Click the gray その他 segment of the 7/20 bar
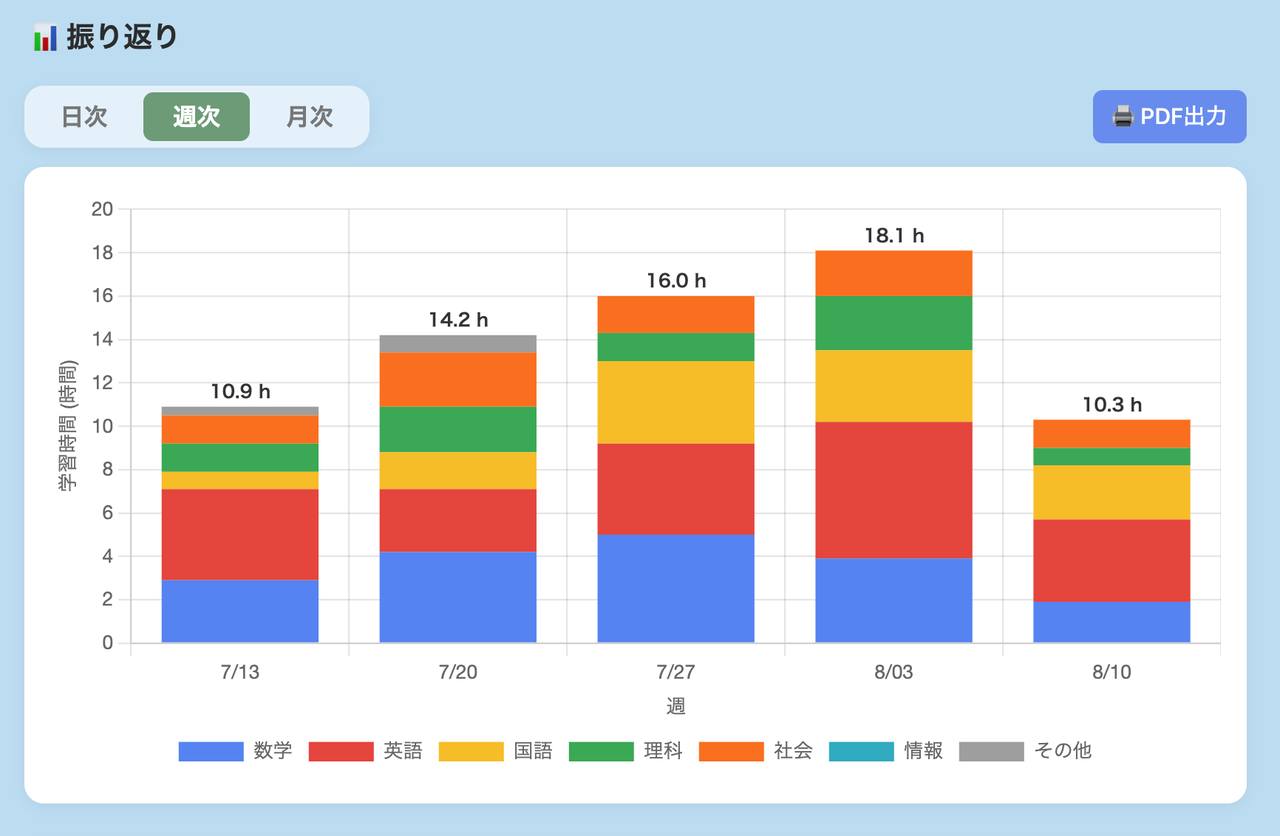 click(458, 344)
